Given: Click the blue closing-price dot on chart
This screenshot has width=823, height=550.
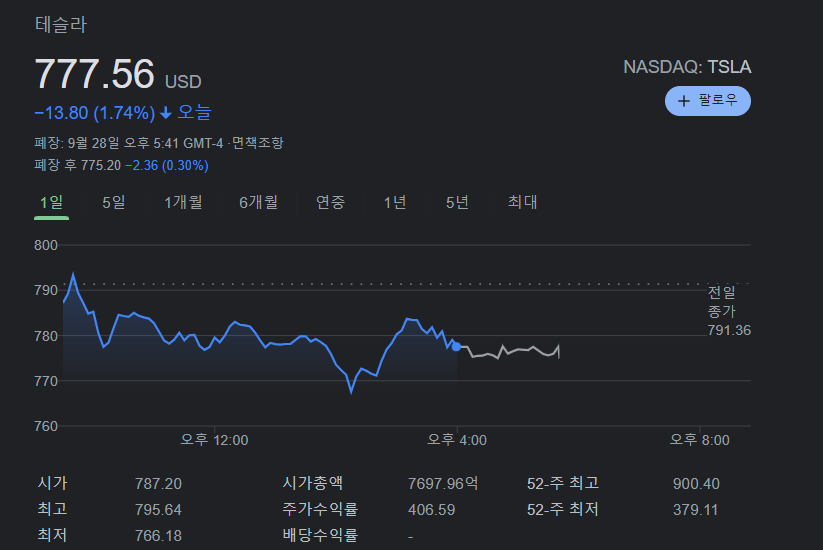Looking at the screenshot, I should coord(456,346).
